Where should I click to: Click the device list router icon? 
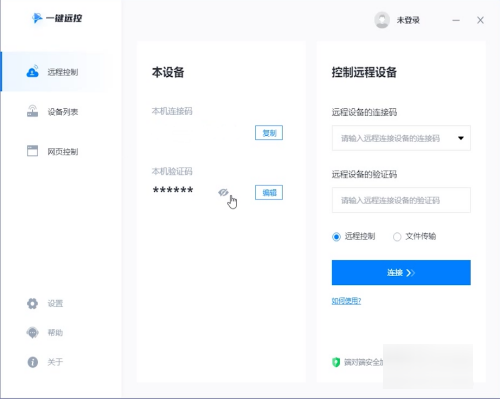(x=32, y=111)
